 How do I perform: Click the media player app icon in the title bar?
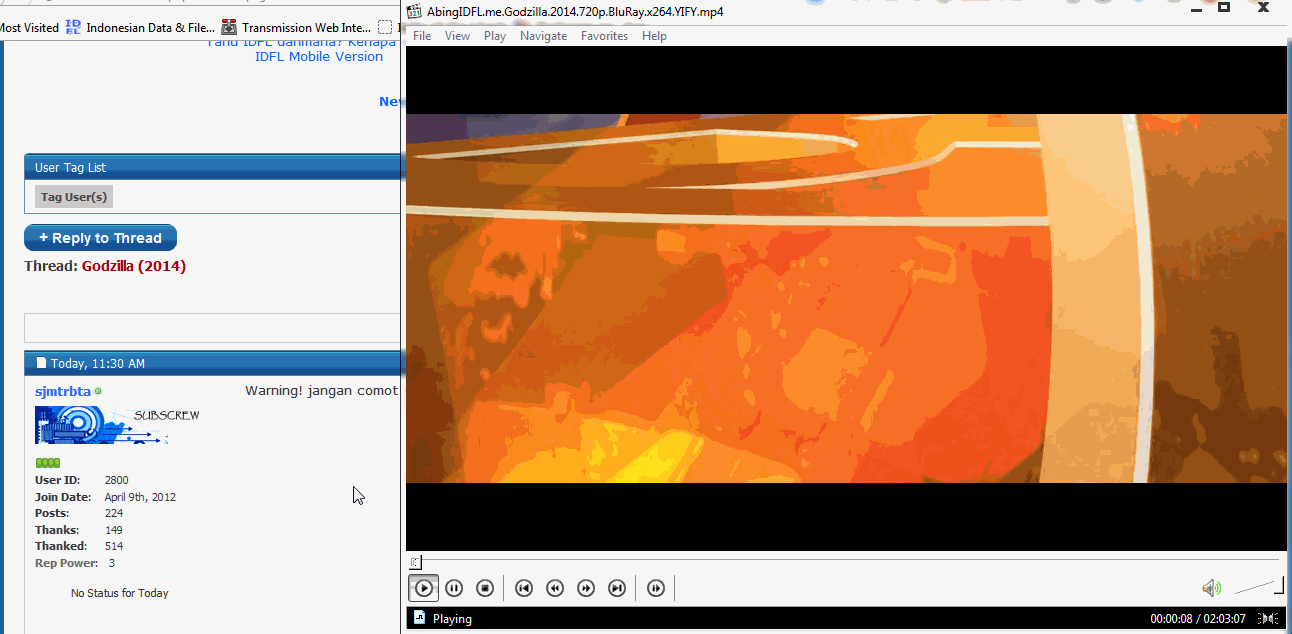tap(415, 11)
